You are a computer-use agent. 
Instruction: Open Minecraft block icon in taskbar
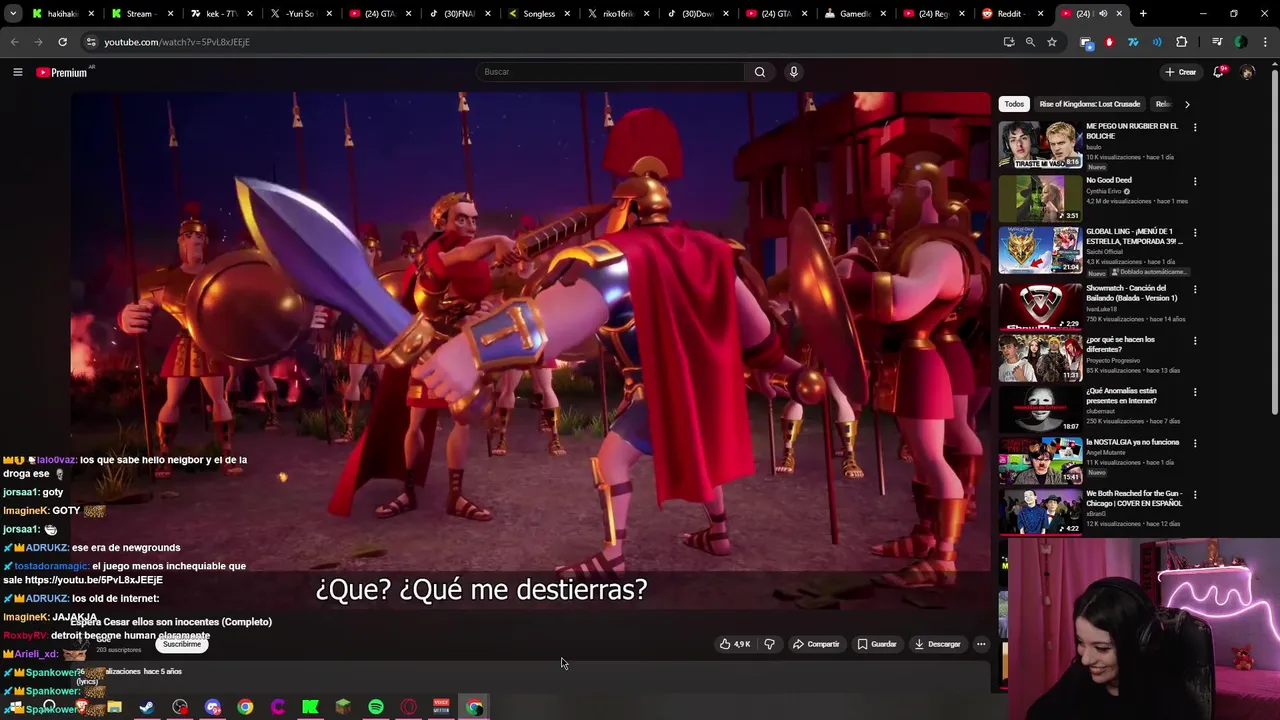coord(343,708)
